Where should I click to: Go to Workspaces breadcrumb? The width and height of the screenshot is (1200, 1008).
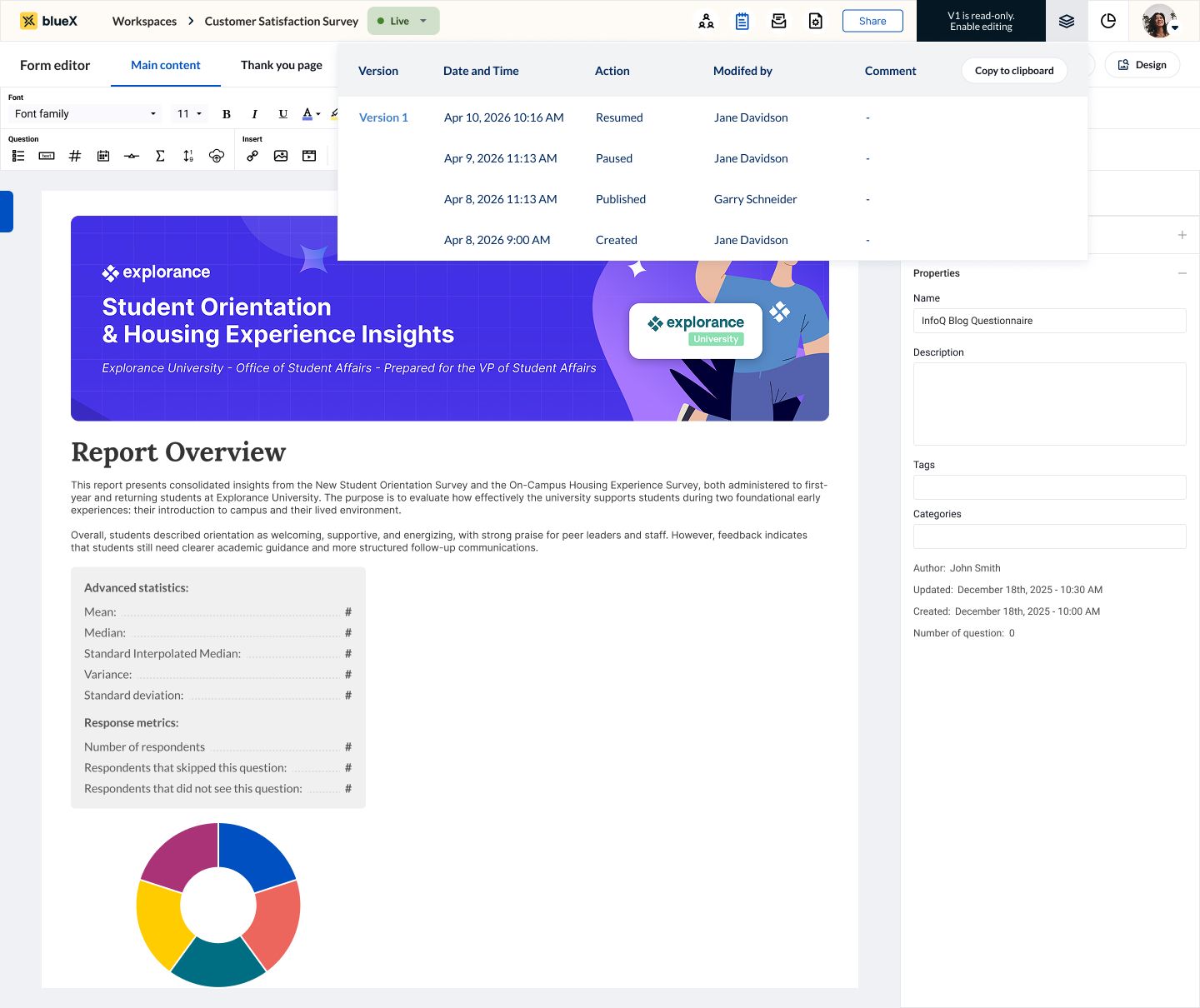144,21
